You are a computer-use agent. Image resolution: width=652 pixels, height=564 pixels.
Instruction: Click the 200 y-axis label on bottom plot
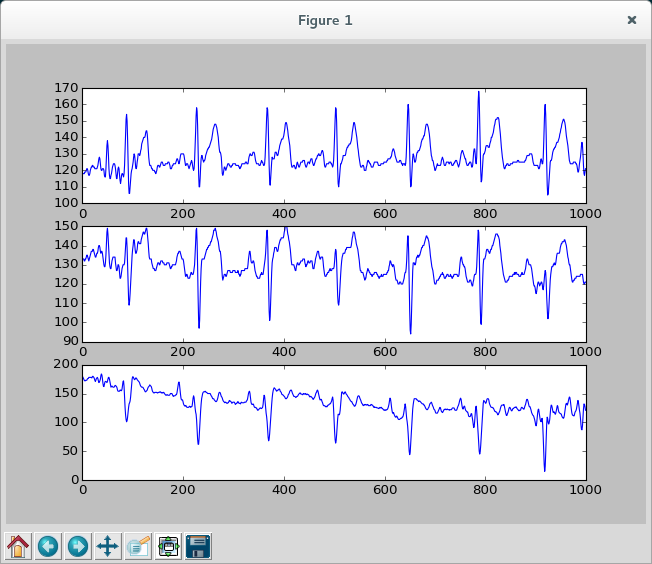tap(67, 365)
